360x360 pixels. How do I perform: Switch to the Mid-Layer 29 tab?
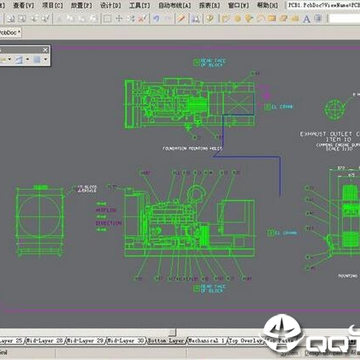(85, 341)
